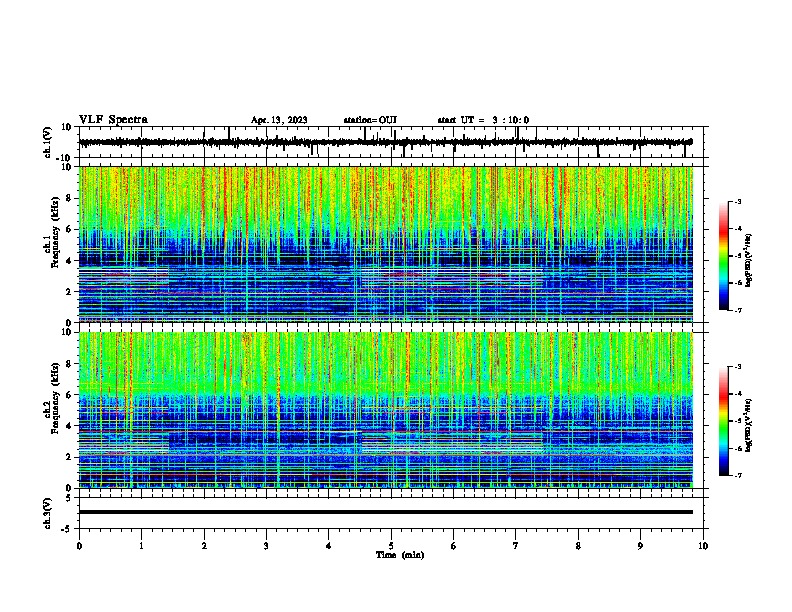Click the time axis tick label '4'
Screen dimensions: 792x612
[329, 546]
